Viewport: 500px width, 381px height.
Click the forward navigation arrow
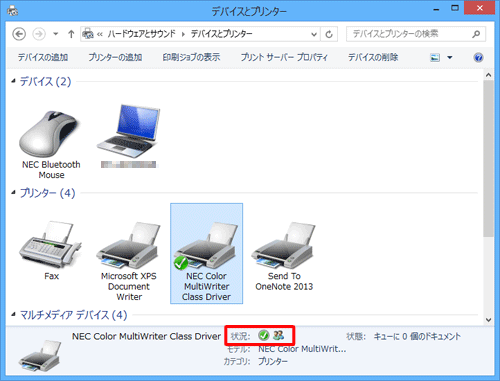(x=39, y=34)
